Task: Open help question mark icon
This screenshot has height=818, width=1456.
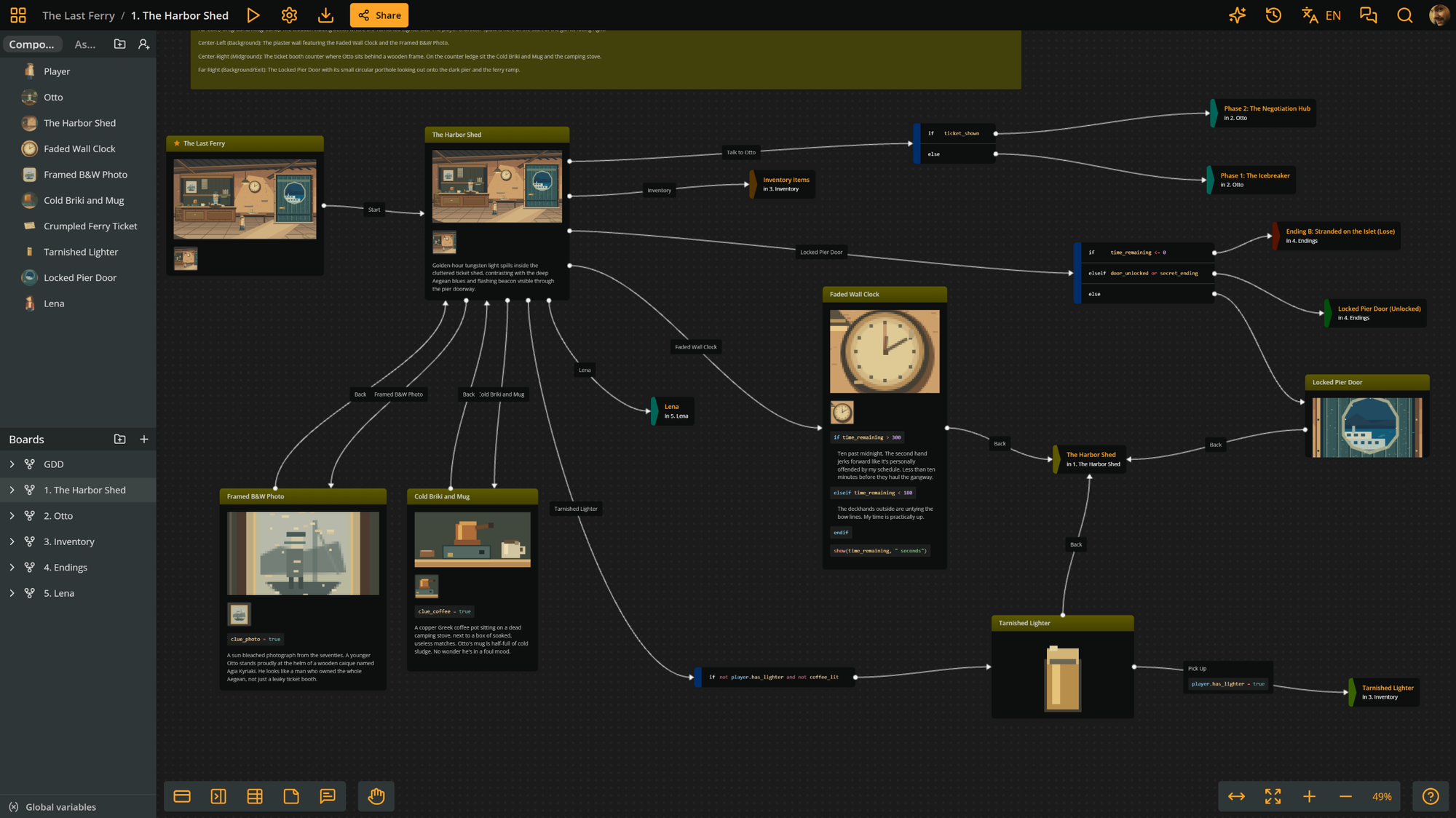Action: point(1431,796)
